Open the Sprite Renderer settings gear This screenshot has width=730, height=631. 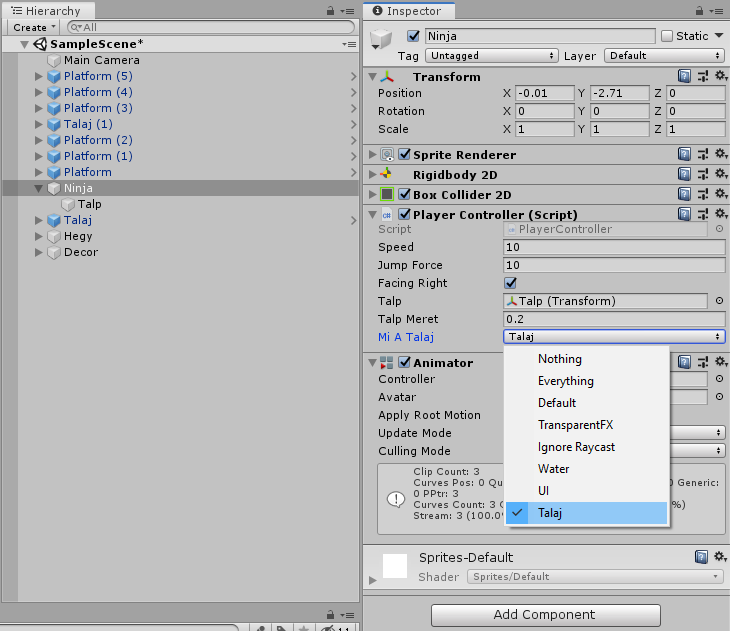(x=718, y=154)
